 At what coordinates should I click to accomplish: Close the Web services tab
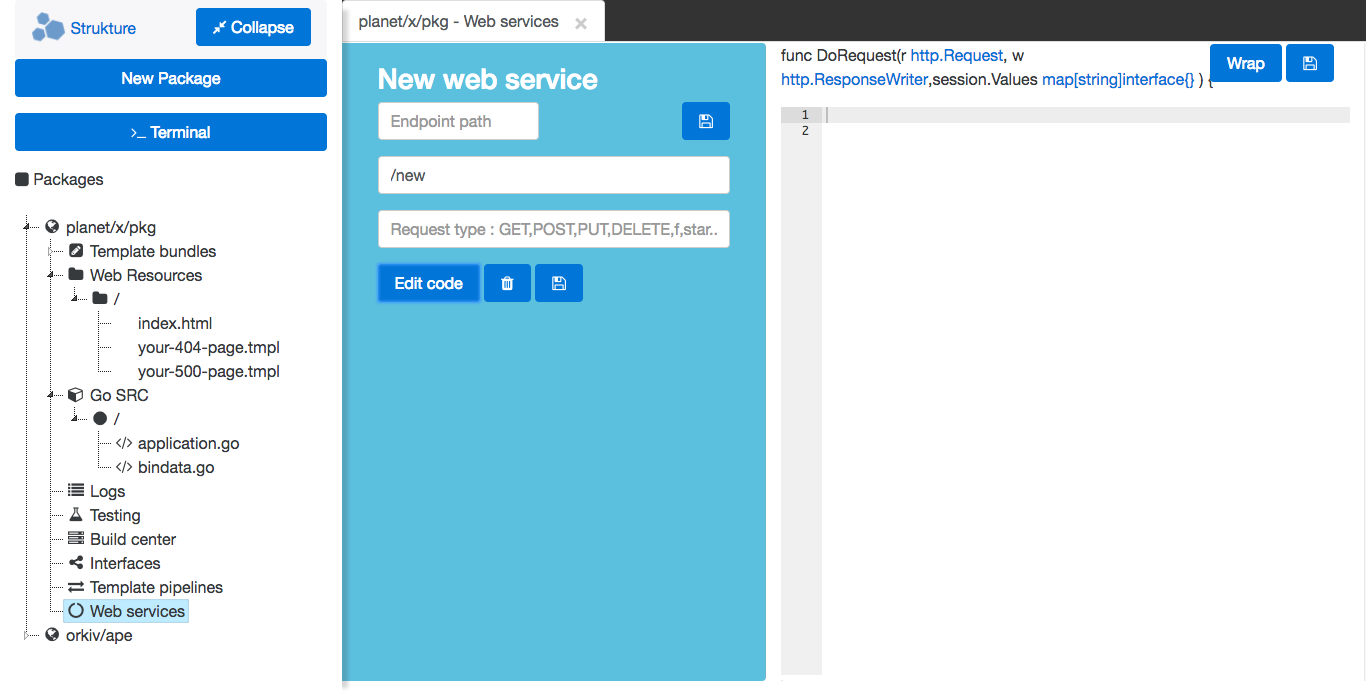582,20
